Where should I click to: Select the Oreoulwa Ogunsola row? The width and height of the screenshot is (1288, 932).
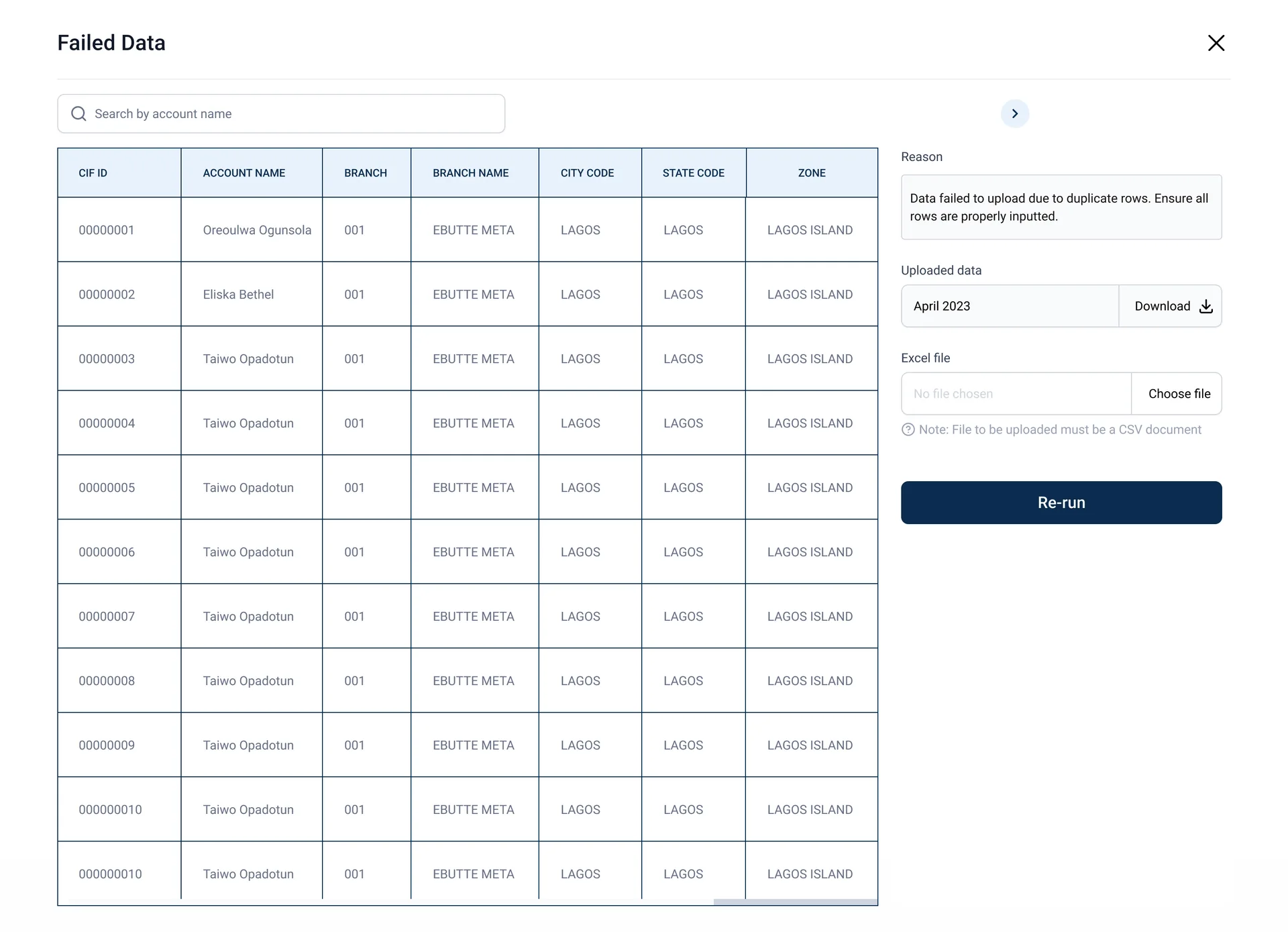[257, 230]
